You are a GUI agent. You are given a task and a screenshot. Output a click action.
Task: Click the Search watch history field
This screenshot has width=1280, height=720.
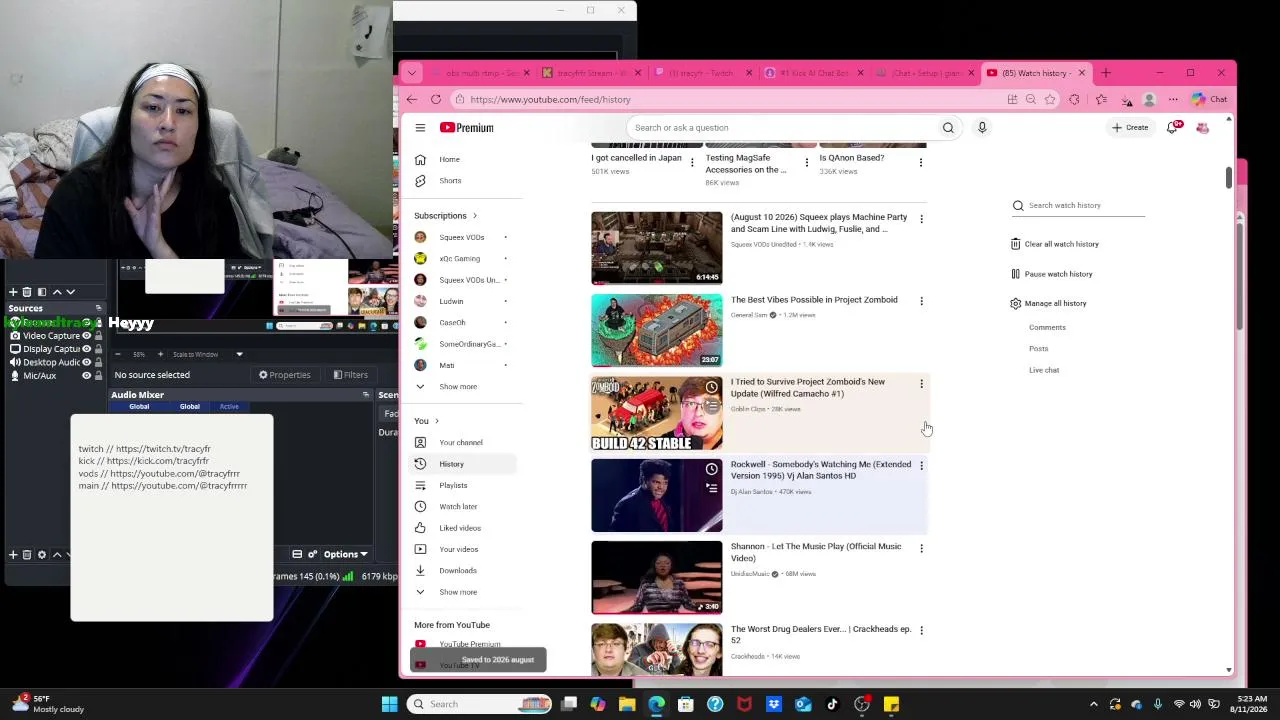1078,206
